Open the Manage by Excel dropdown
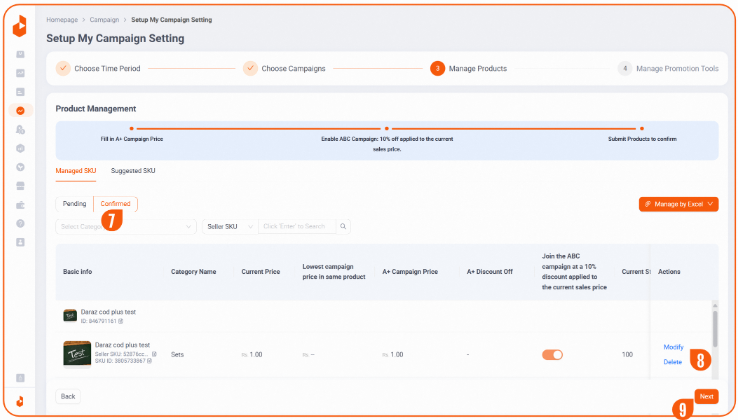 (678, 204)
